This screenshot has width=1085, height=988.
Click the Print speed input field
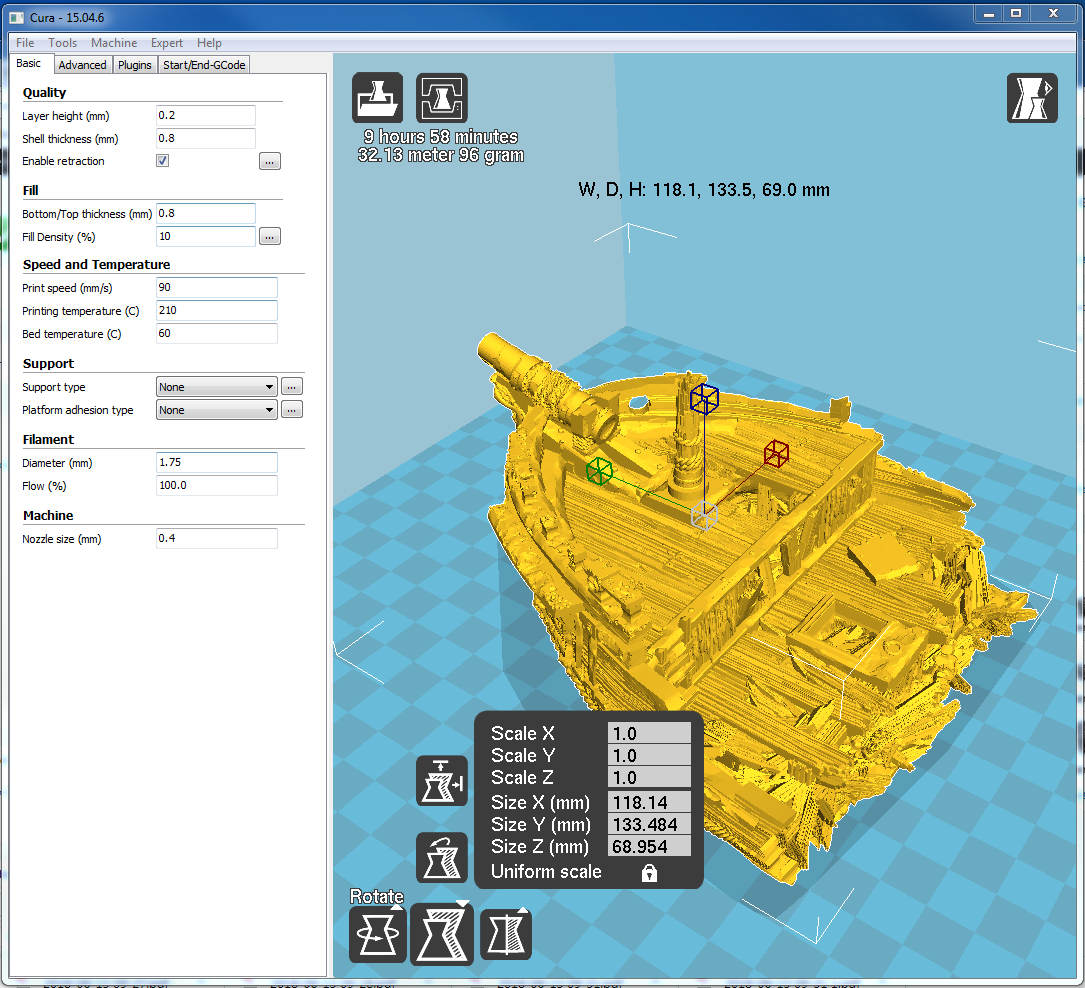click(x=217, y=287)
